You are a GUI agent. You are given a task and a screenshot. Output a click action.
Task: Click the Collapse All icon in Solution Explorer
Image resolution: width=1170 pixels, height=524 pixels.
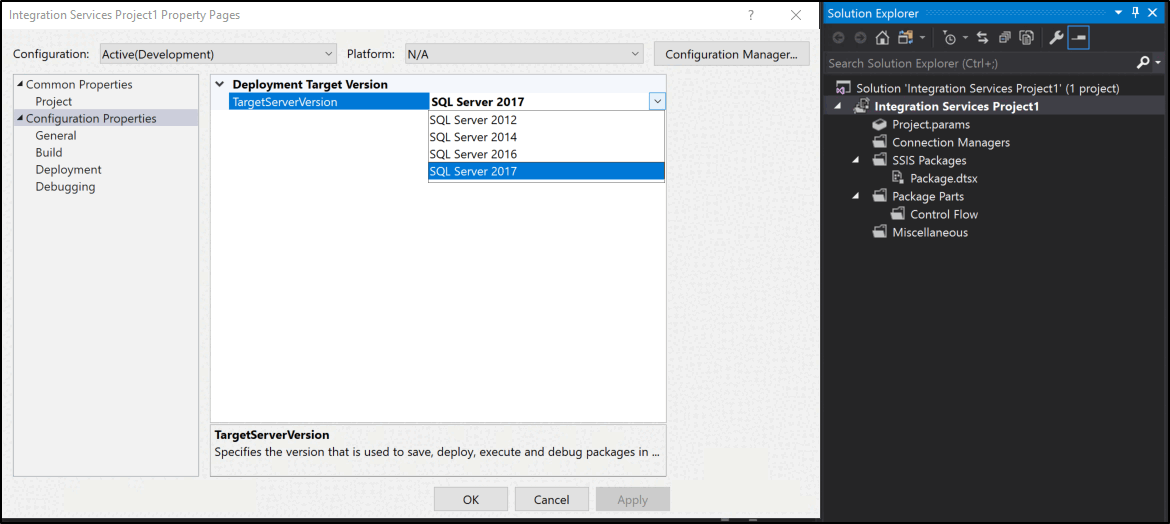1004,37
